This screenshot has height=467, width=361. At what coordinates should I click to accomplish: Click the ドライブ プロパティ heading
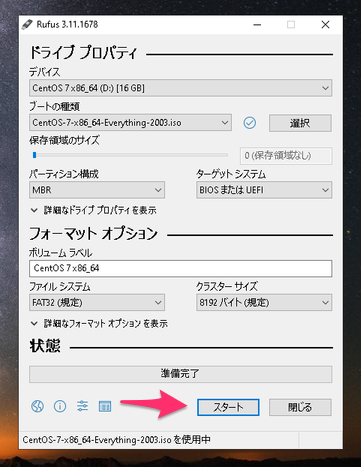pyautogui.click(x=83, y=53)
